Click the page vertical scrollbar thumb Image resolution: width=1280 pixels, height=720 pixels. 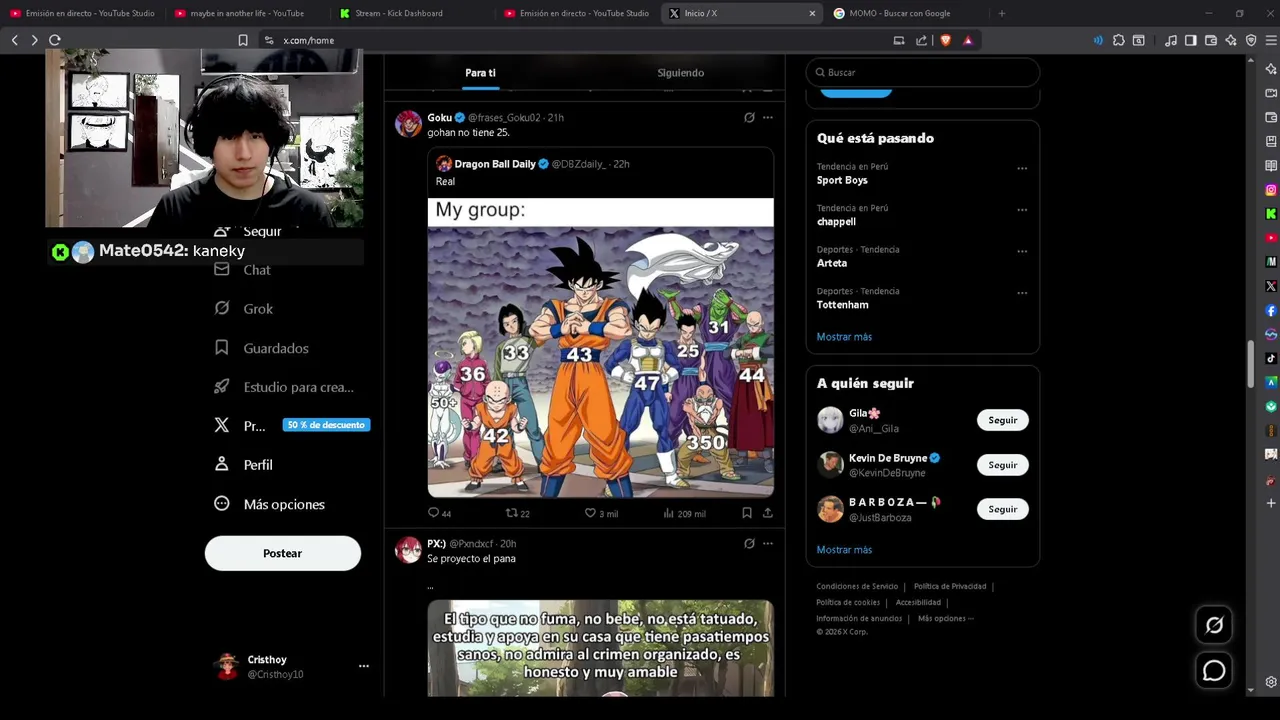pos(1250,365)
